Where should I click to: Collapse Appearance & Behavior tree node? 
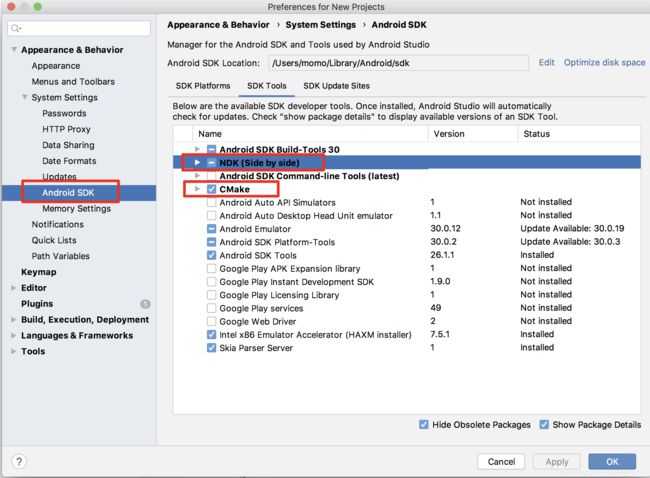14,50
